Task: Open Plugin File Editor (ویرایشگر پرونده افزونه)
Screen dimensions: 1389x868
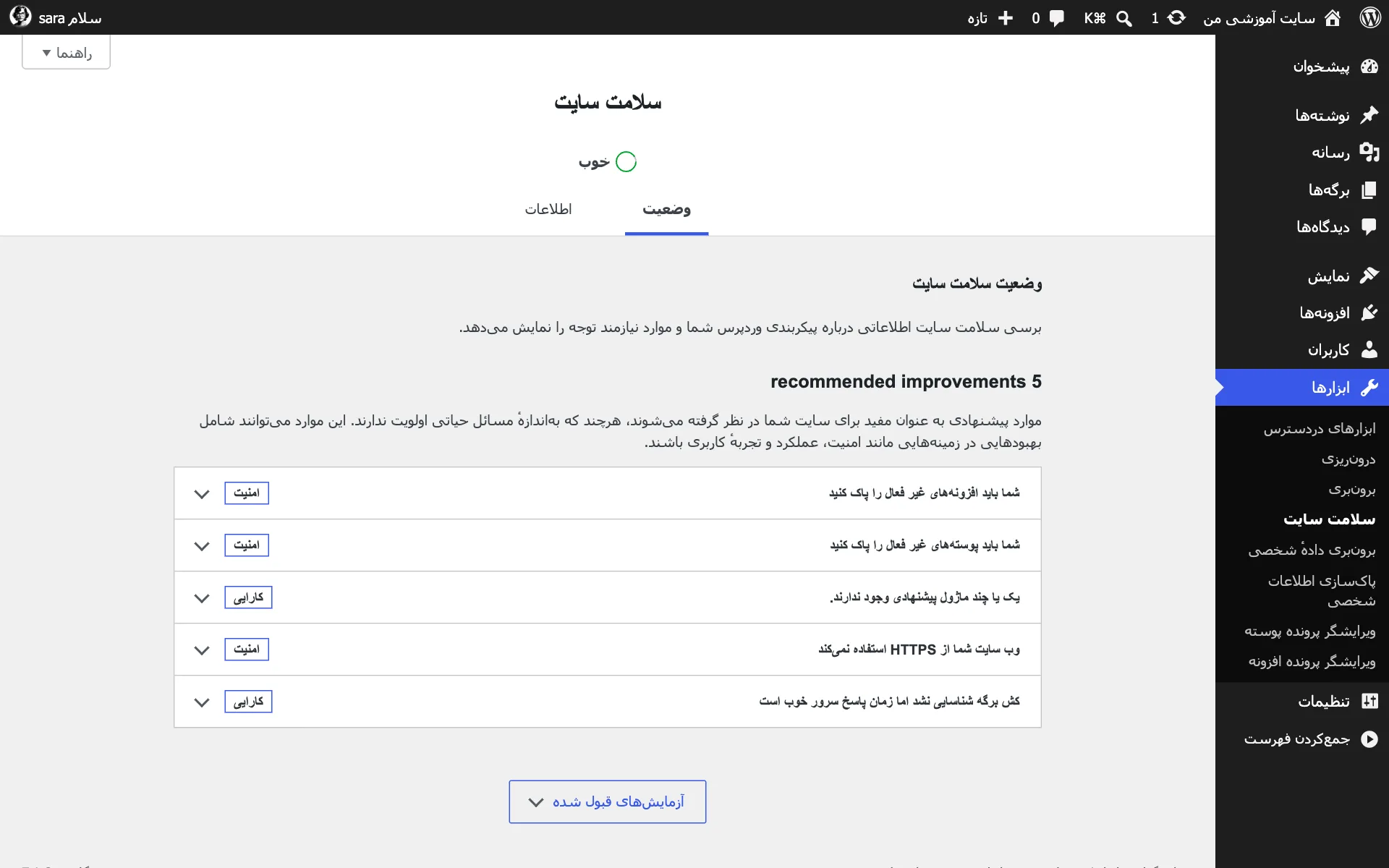Action: click(1312, 662)
